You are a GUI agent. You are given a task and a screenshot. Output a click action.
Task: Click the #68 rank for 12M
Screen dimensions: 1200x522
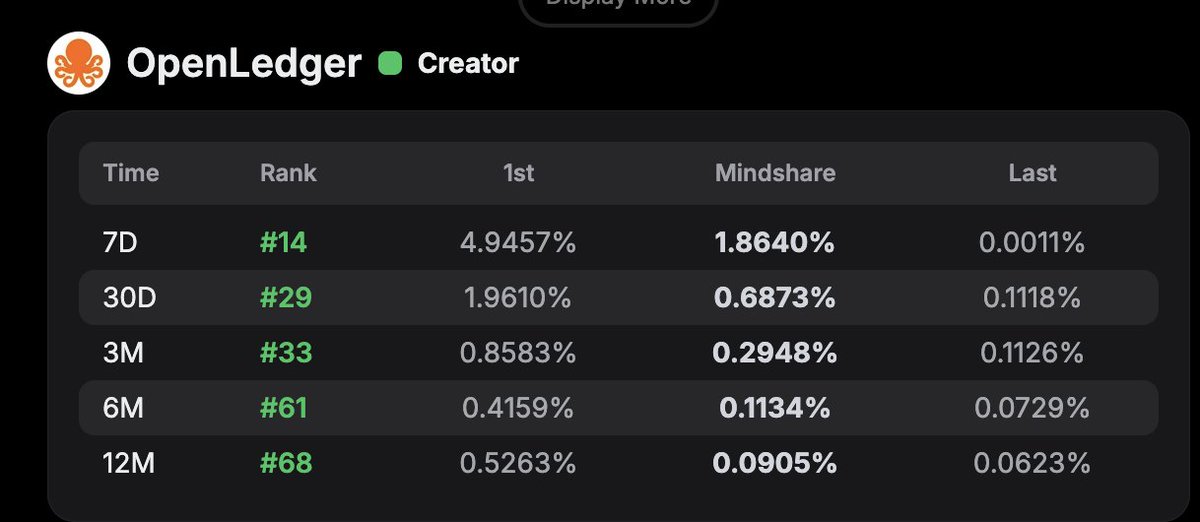[x=286, y=463]
